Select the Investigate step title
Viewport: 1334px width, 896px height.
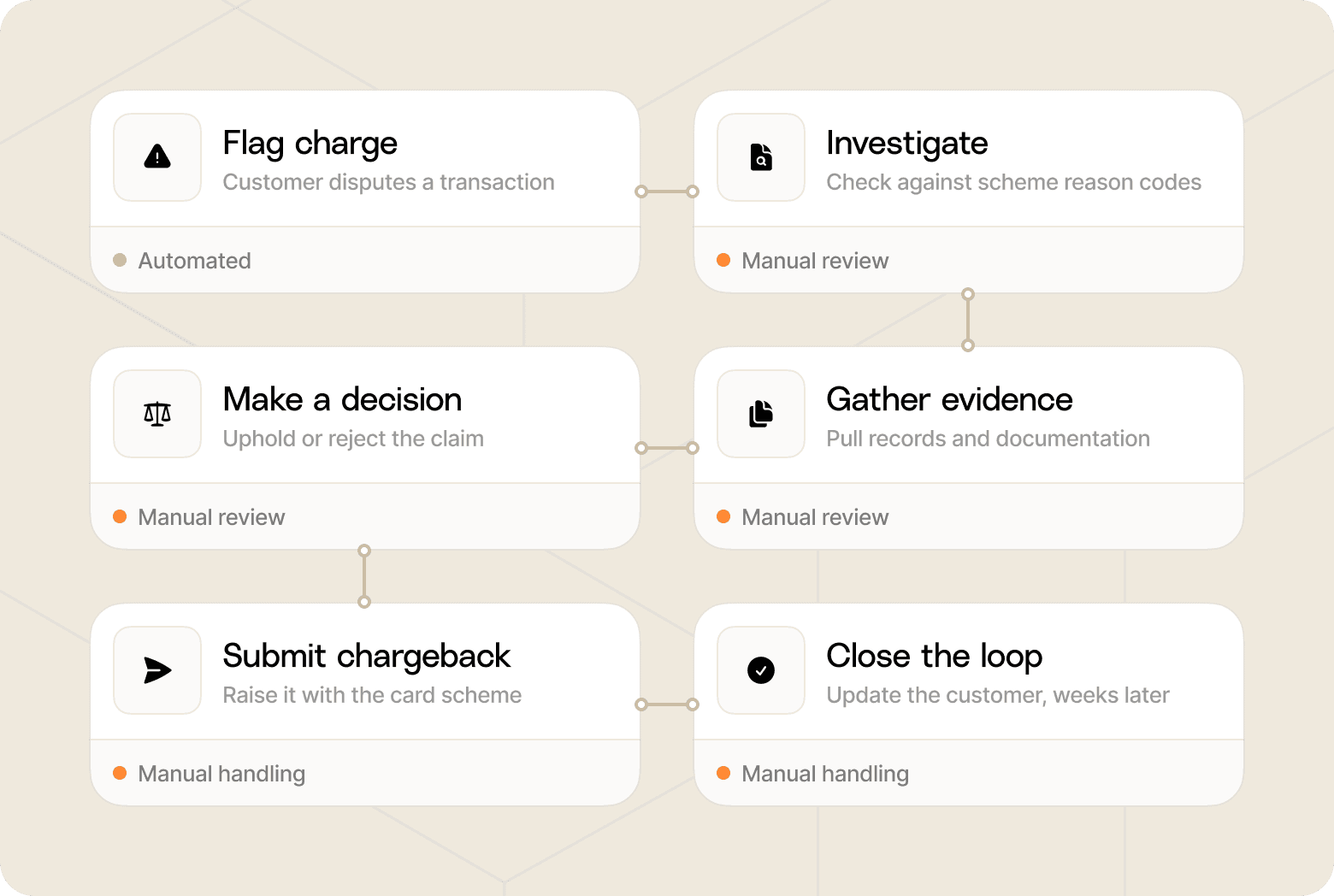coord(907,144)
